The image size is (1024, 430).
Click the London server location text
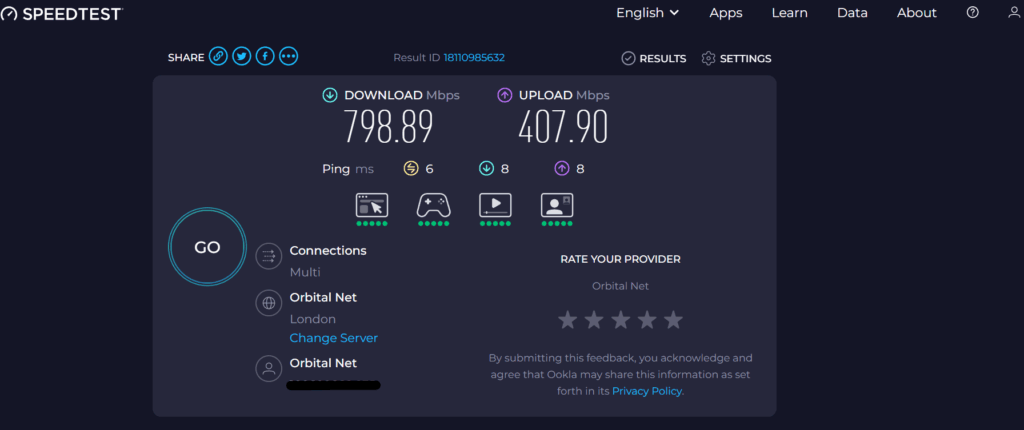pos(313,320)
